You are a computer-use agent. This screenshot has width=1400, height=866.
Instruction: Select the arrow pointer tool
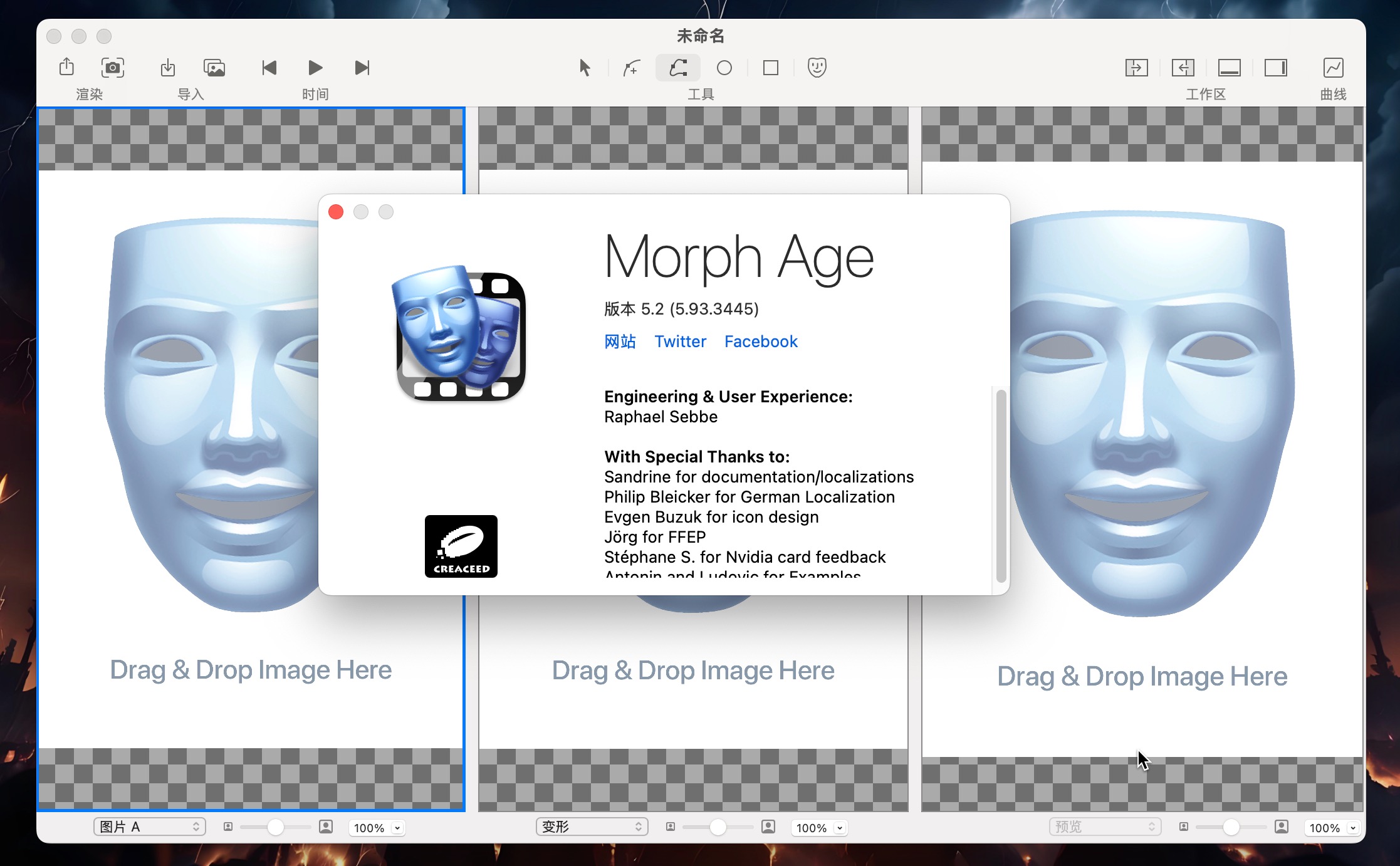pos(585,67)
